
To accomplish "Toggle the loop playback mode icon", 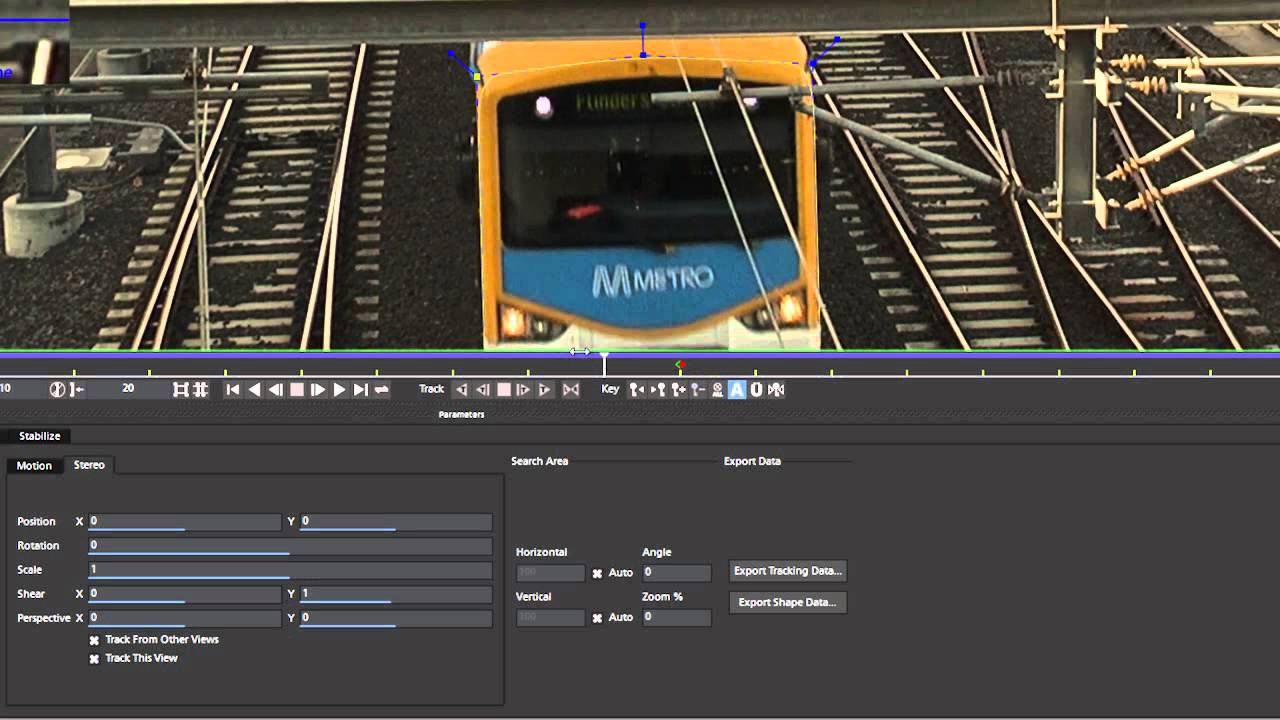I will coord(381,390).
